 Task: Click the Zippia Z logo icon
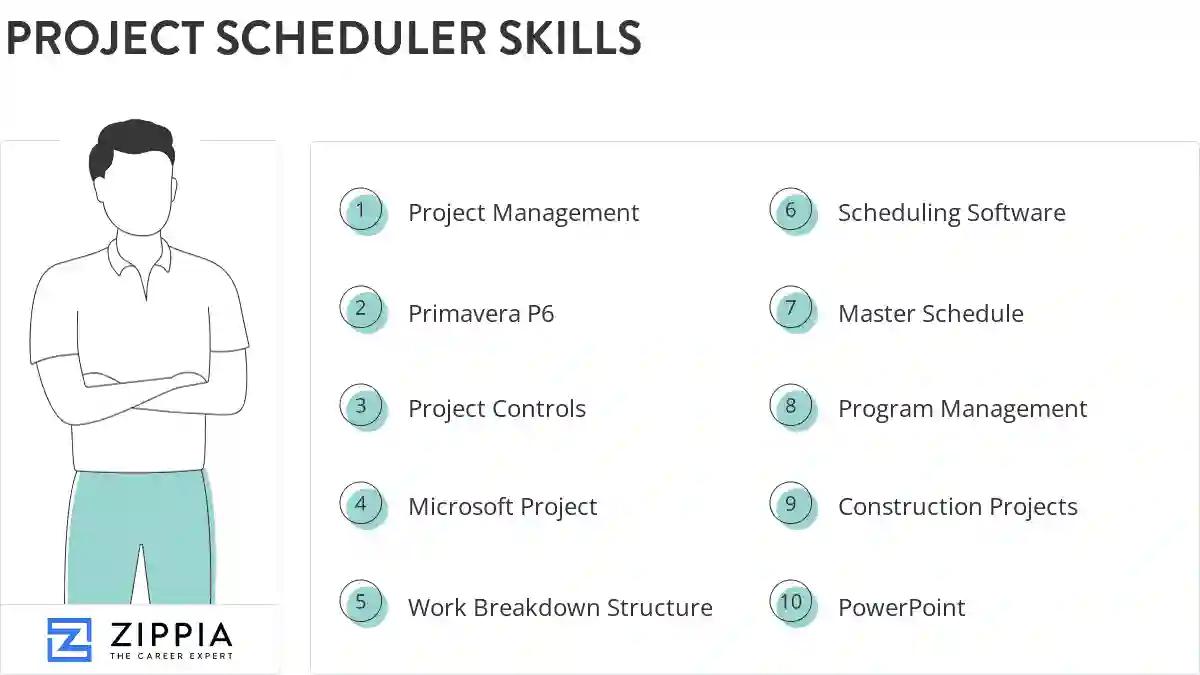pyautogui.click(x=69, y=639)
